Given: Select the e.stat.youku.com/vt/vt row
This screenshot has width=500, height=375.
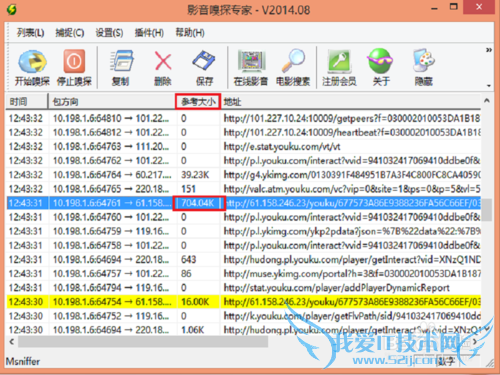Looking at the screenshot, I should point(243,146).
